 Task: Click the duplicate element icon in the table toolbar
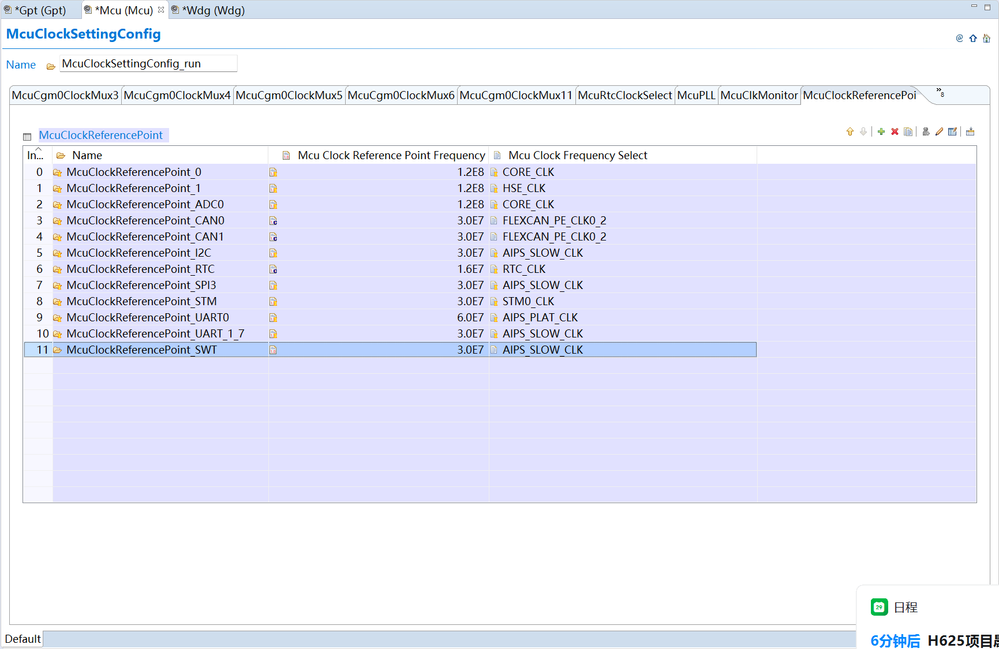point(908,132)
